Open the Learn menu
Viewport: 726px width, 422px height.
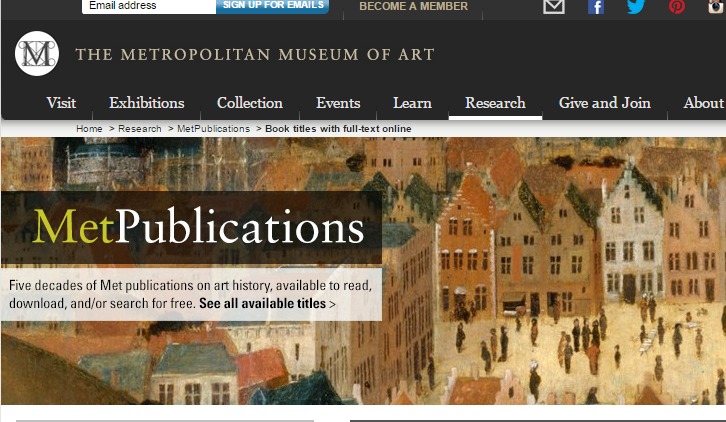[x=412, y=103]
